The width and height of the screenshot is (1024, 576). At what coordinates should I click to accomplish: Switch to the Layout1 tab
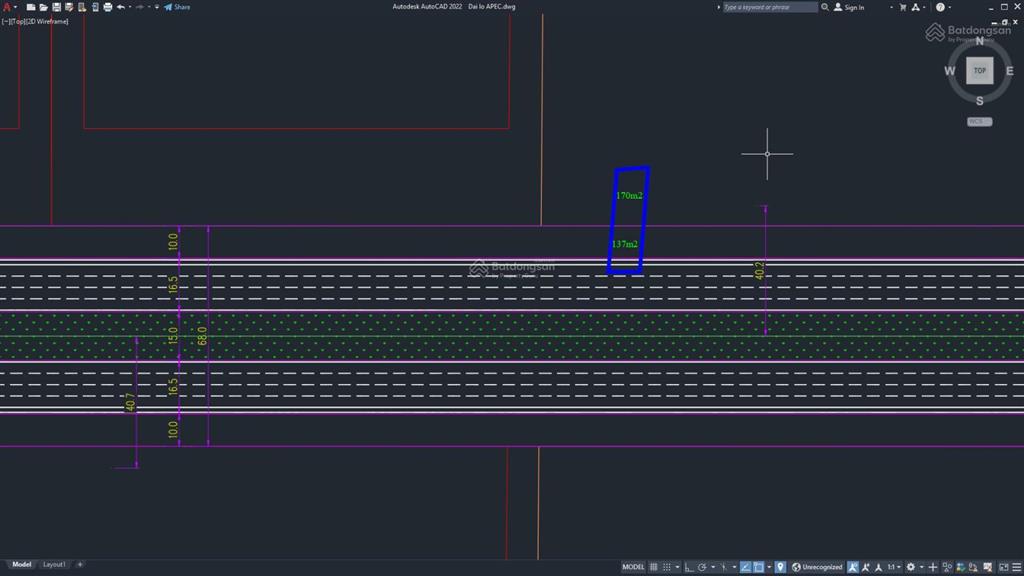(54, 564)
